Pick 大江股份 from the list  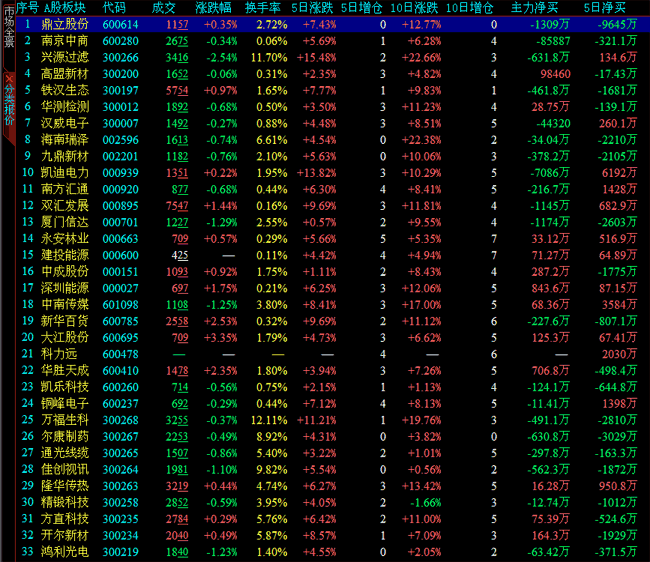click(x=65, y=337)
